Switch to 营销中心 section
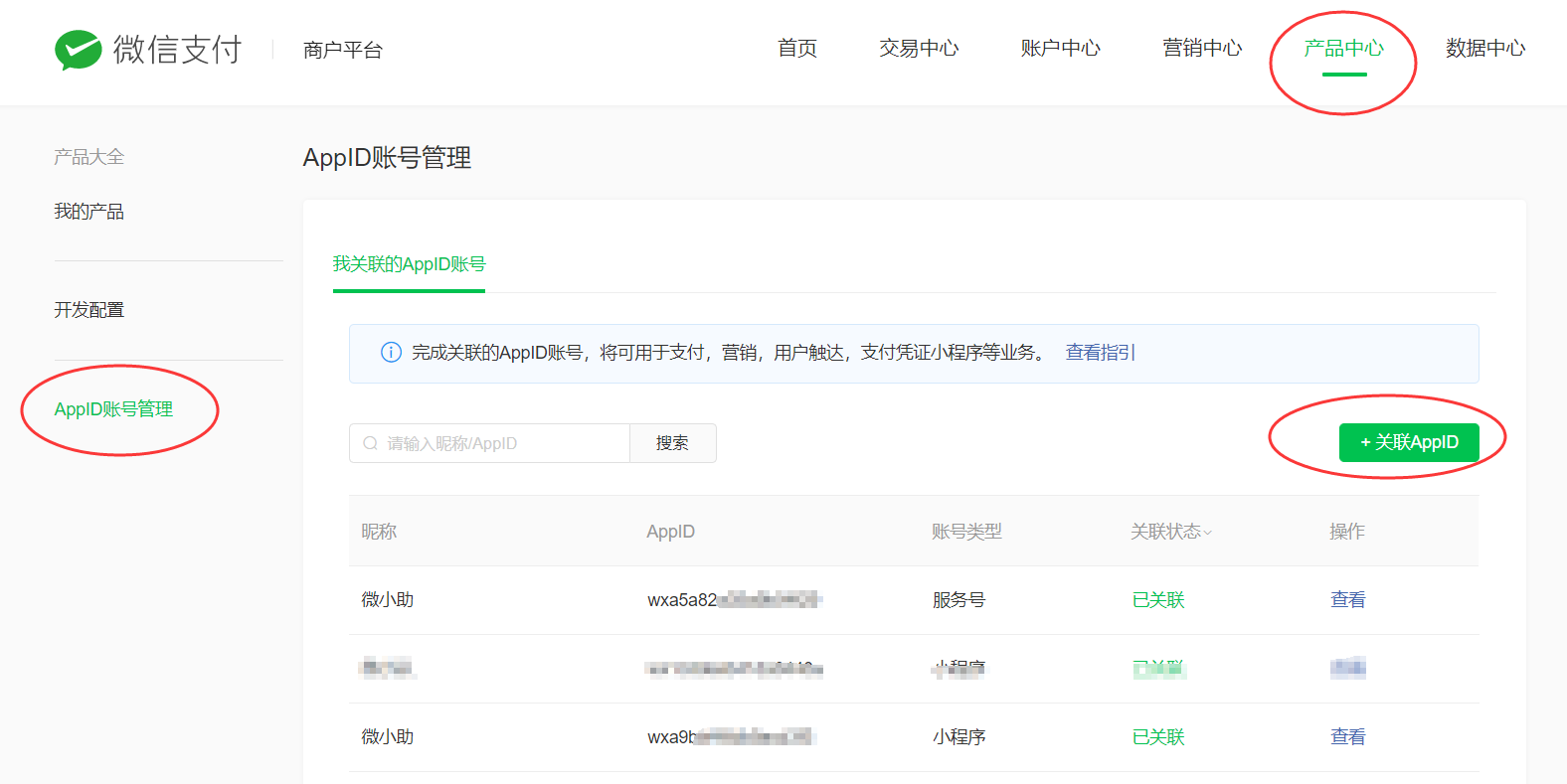 click(x=1202, y=49)
